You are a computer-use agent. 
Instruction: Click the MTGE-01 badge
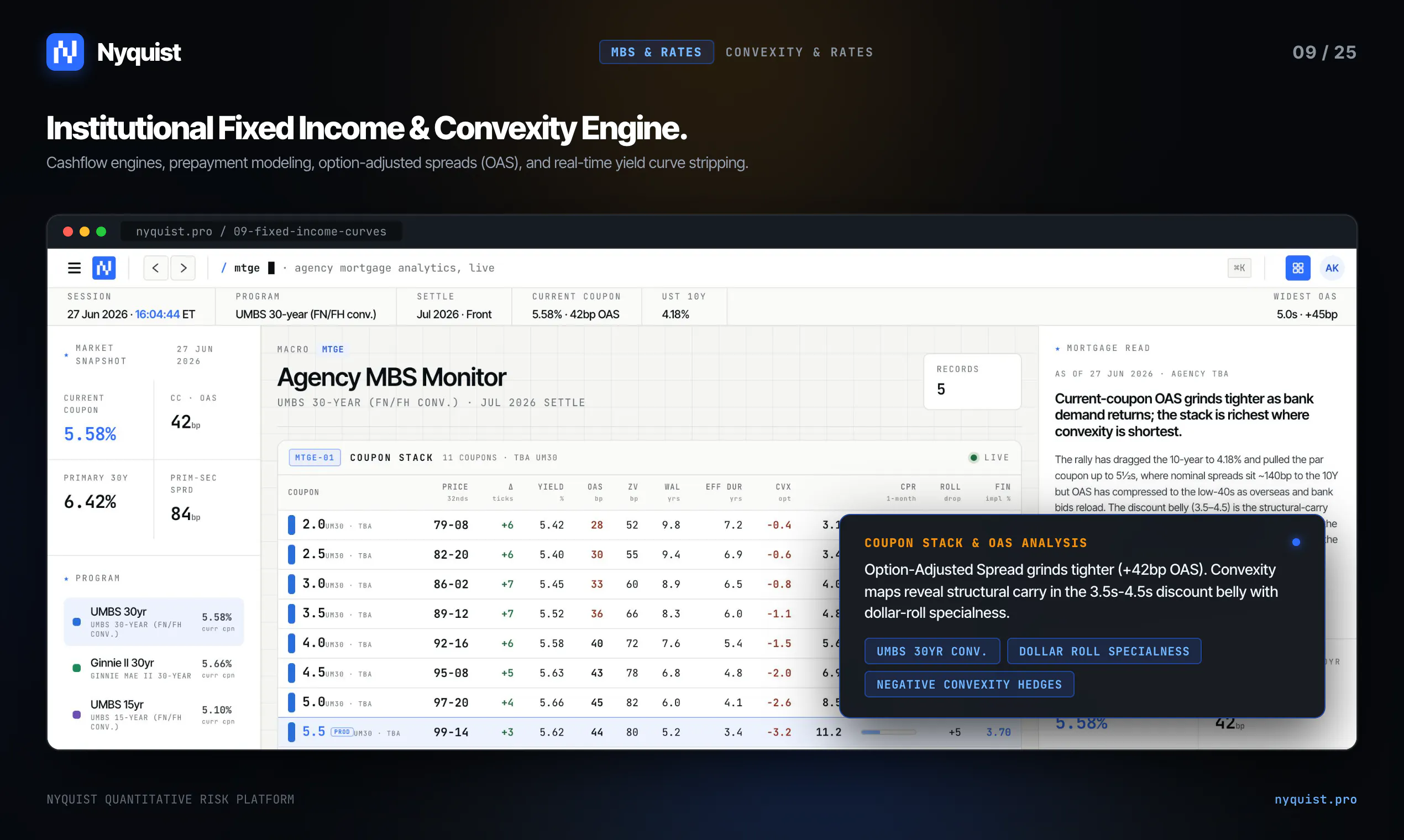315,458
